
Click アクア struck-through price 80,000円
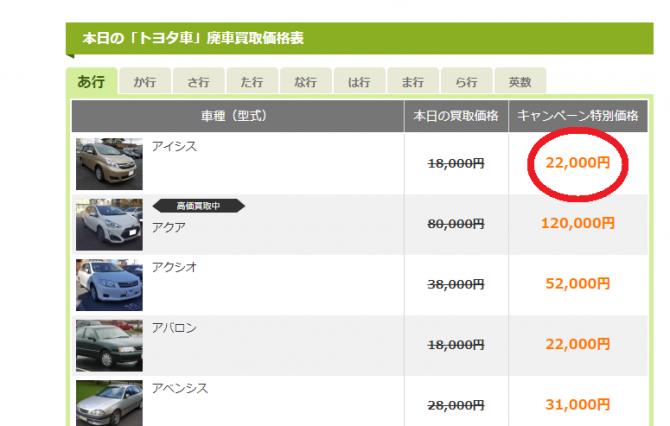coord(456,224)
